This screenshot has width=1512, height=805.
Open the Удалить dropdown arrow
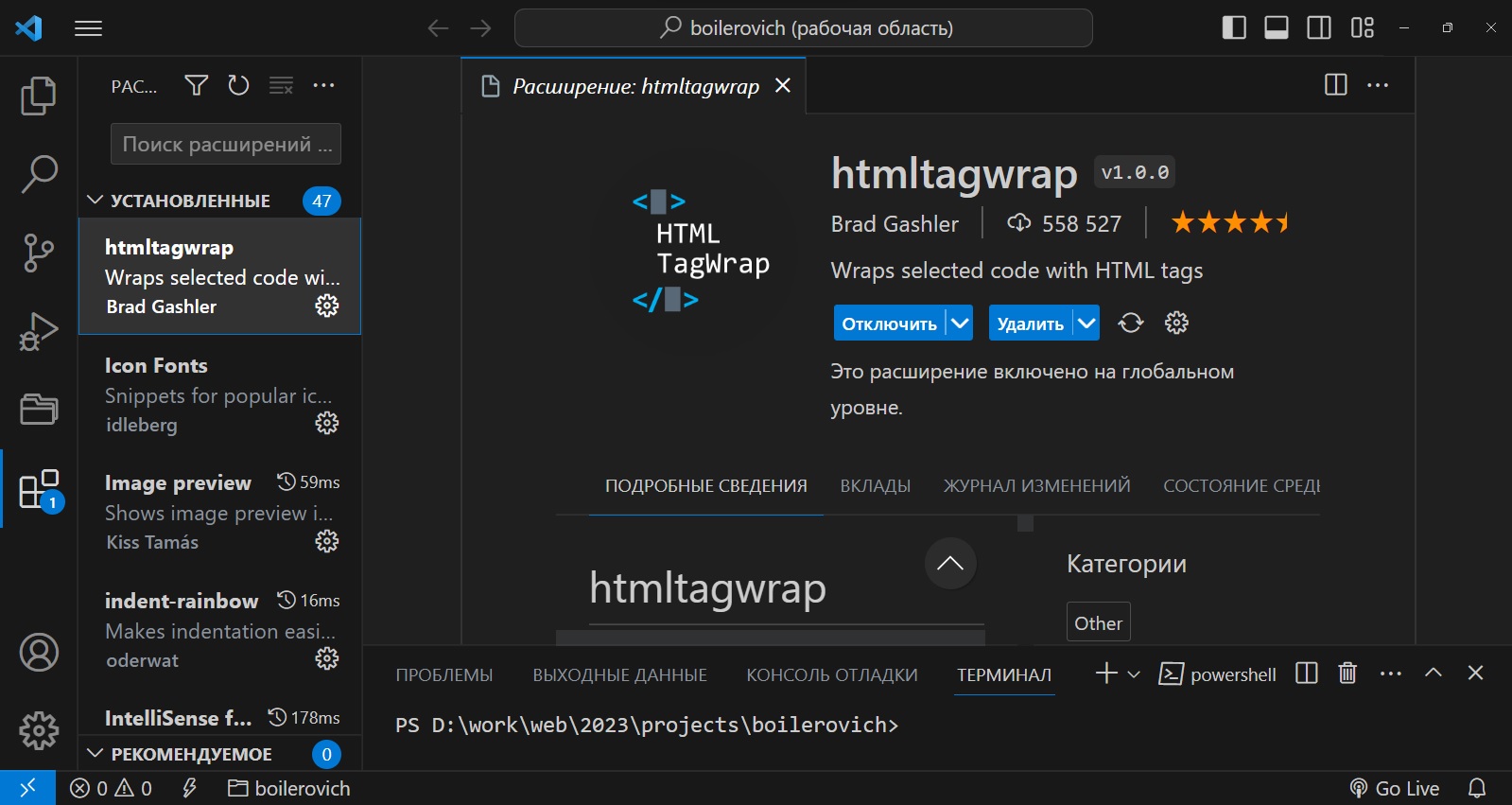[x=1087, y=324]
